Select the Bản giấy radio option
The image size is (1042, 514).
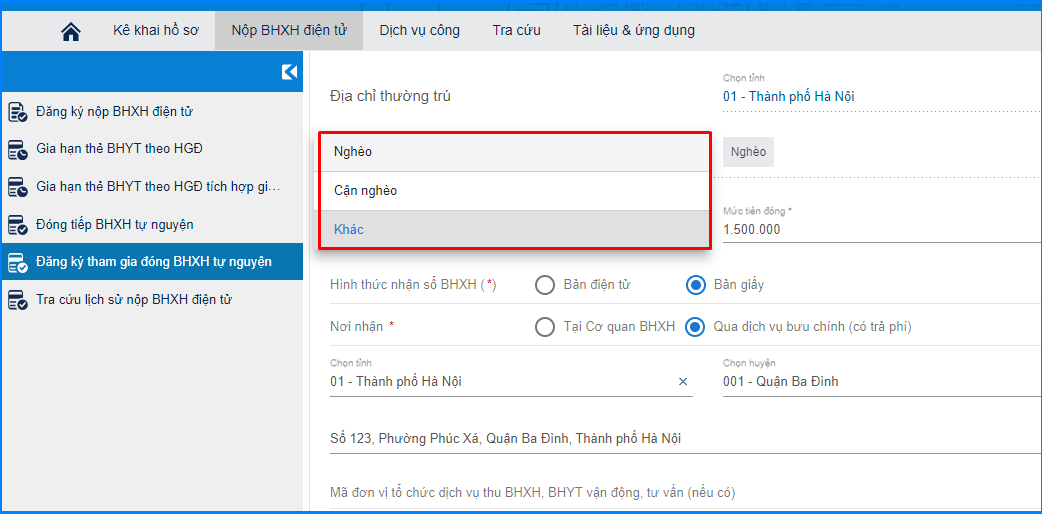point(696,285)
